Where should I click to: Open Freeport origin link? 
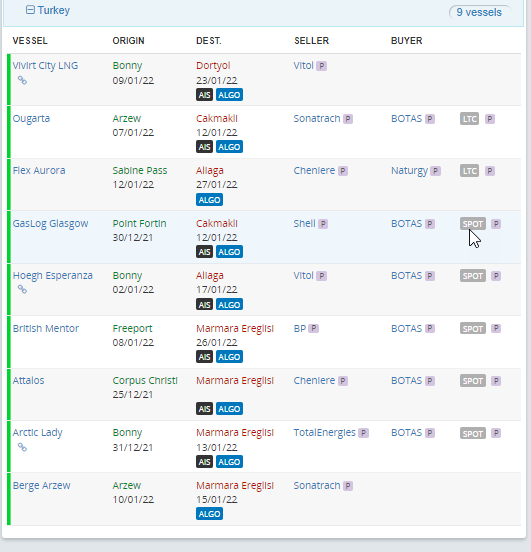(x=132, y=328)
